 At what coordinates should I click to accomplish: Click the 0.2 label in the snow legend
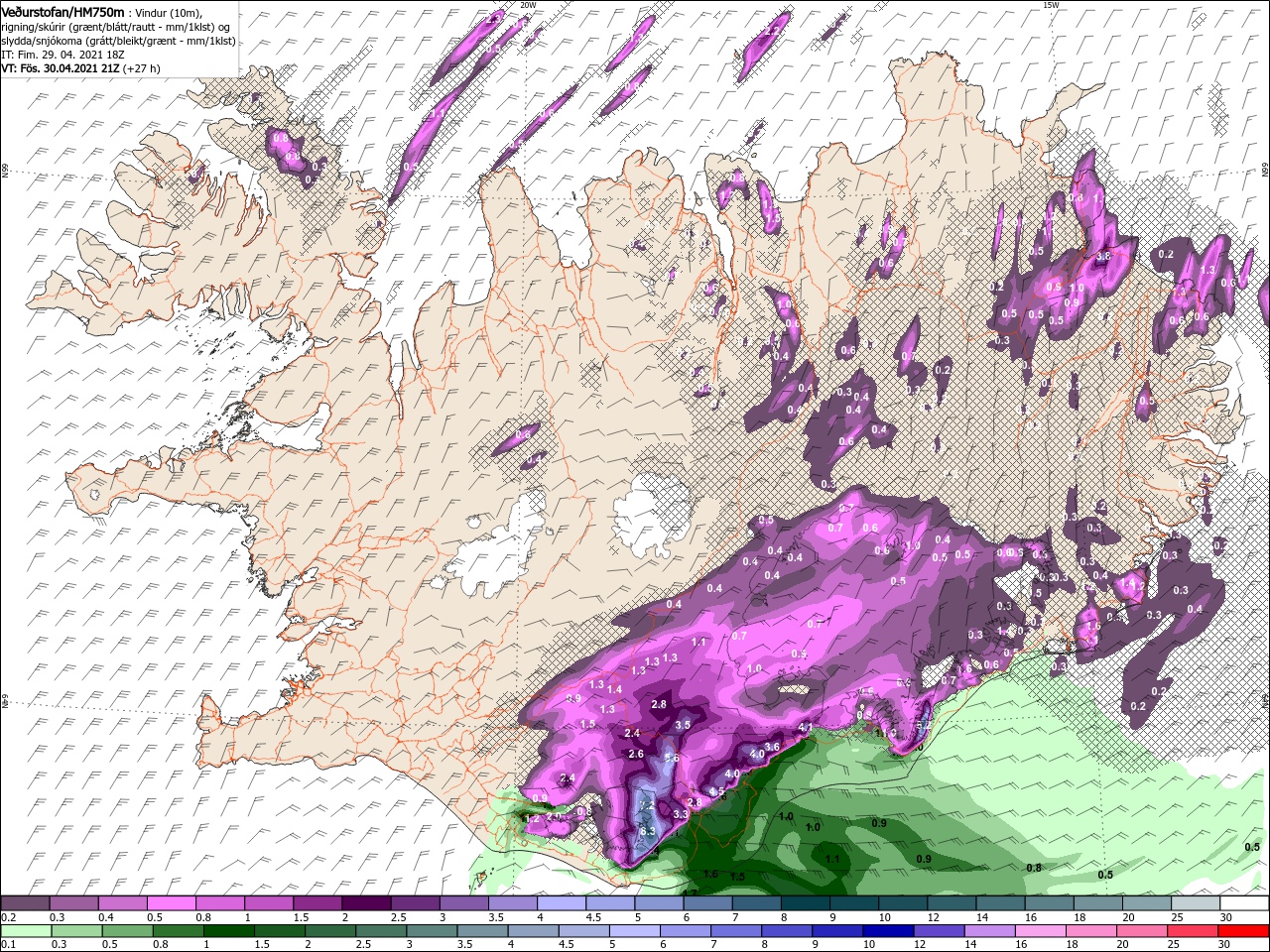[8, 917]
